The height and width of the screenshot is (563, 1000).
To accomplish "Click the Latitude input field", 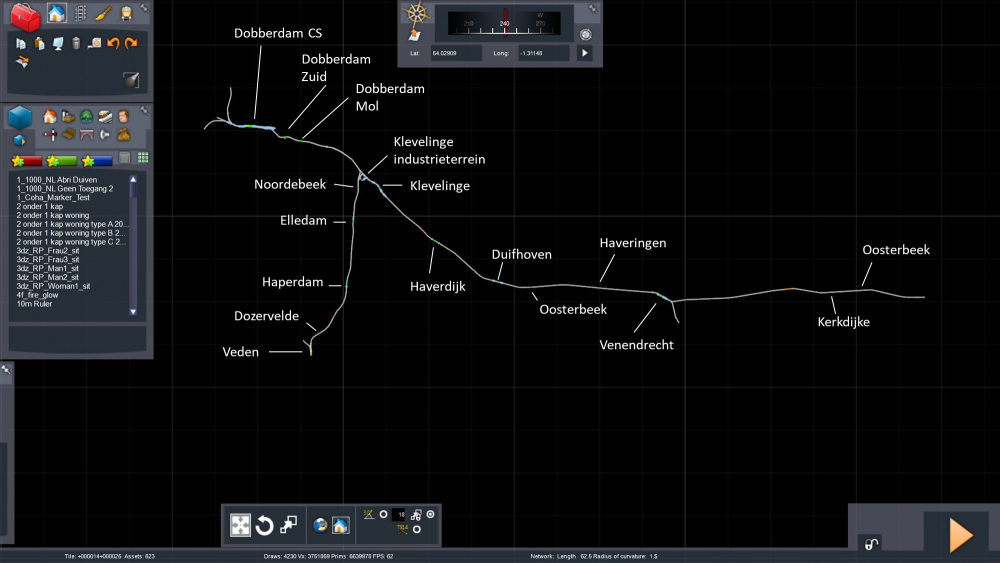I will coord(455,52).
